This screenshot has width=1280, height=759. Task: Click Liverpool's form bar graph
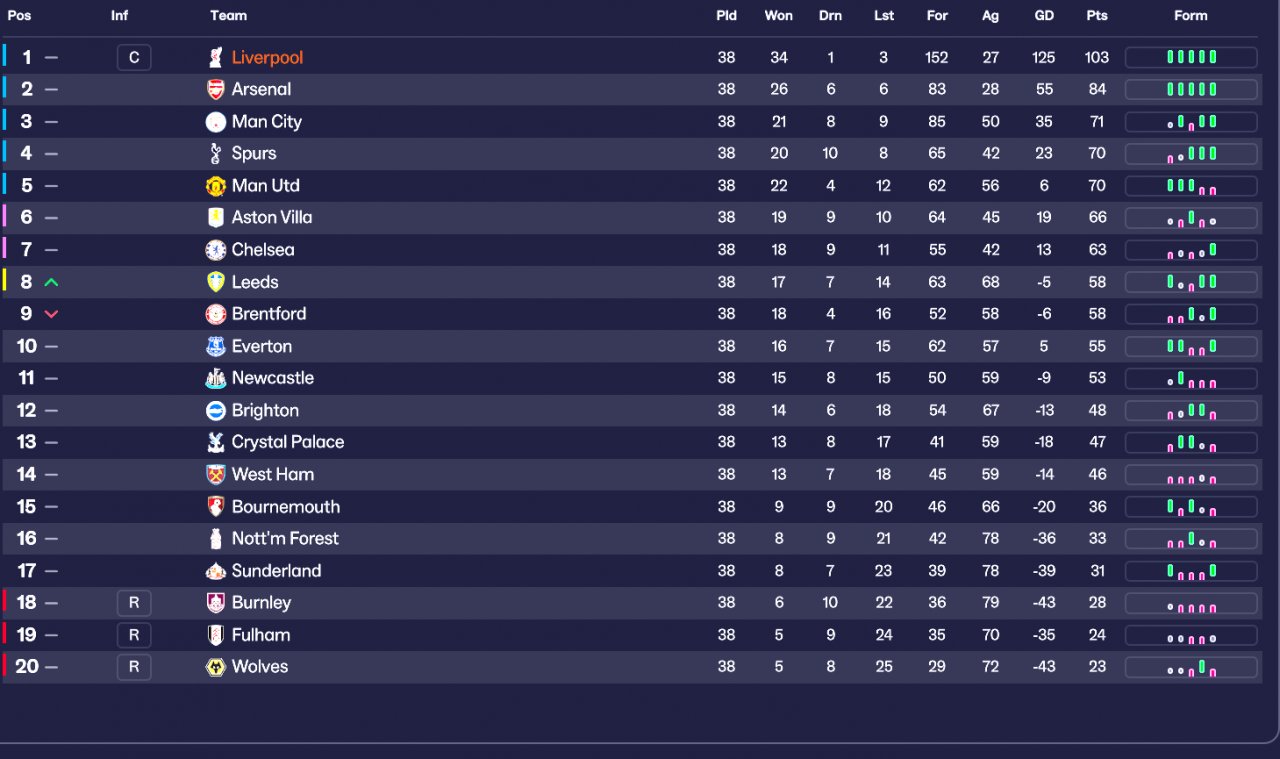[x=1191, y=58]
